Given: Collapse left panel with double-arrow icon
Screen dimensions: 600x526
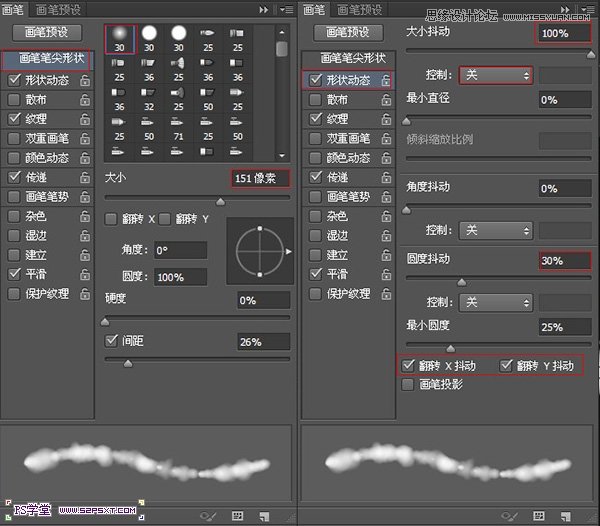Looking at the screenshot, I should (264, 10).
